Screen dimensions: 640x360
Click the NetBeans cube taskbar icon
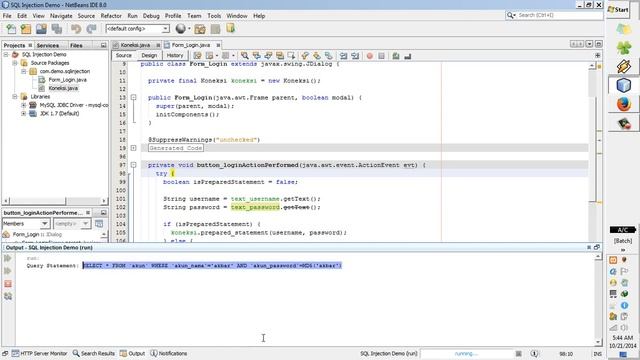click(x=623, y=85)
